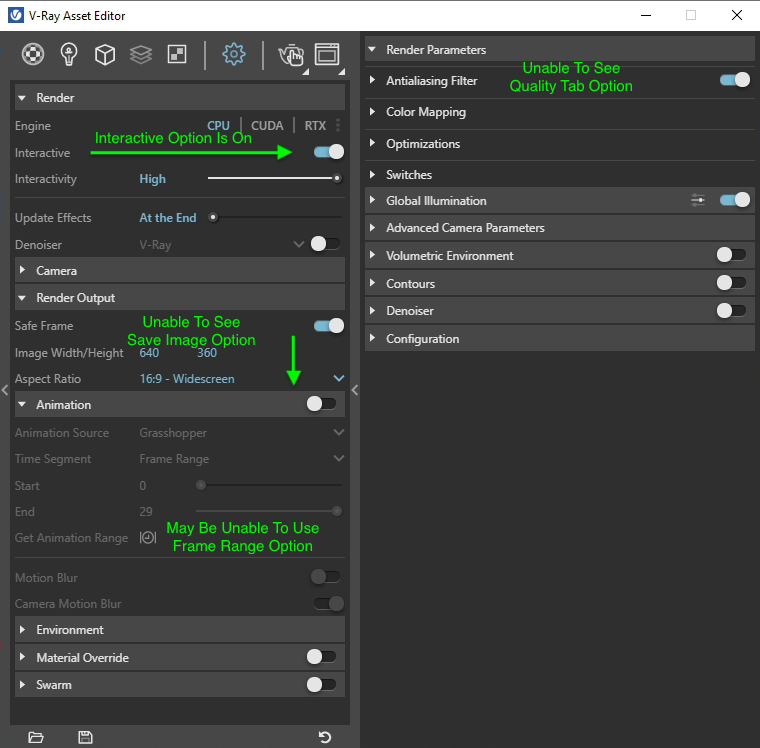760x748 pixels.
Task: Enable the Animation toggle
Action: pos(321,403)
